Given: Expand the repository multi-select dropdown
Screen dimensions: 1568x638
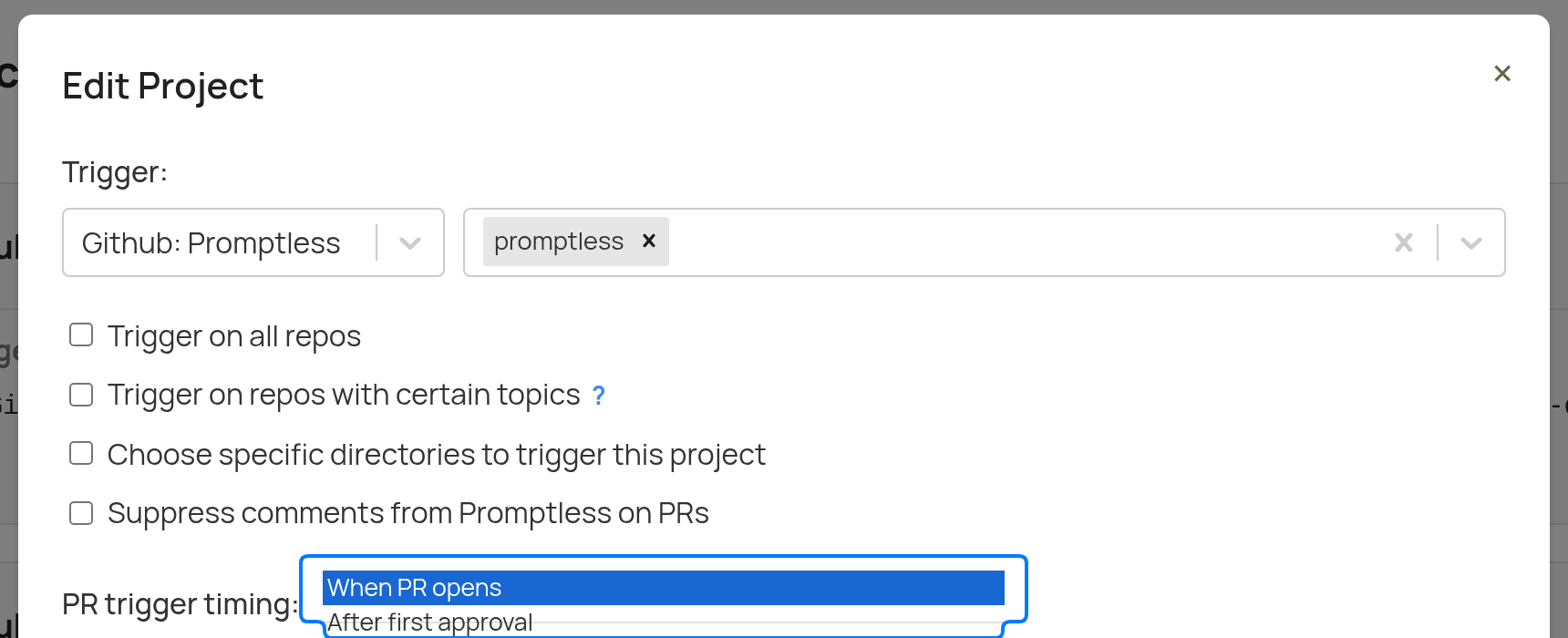Looking at the screenshot, I should tap(1470, 242).
